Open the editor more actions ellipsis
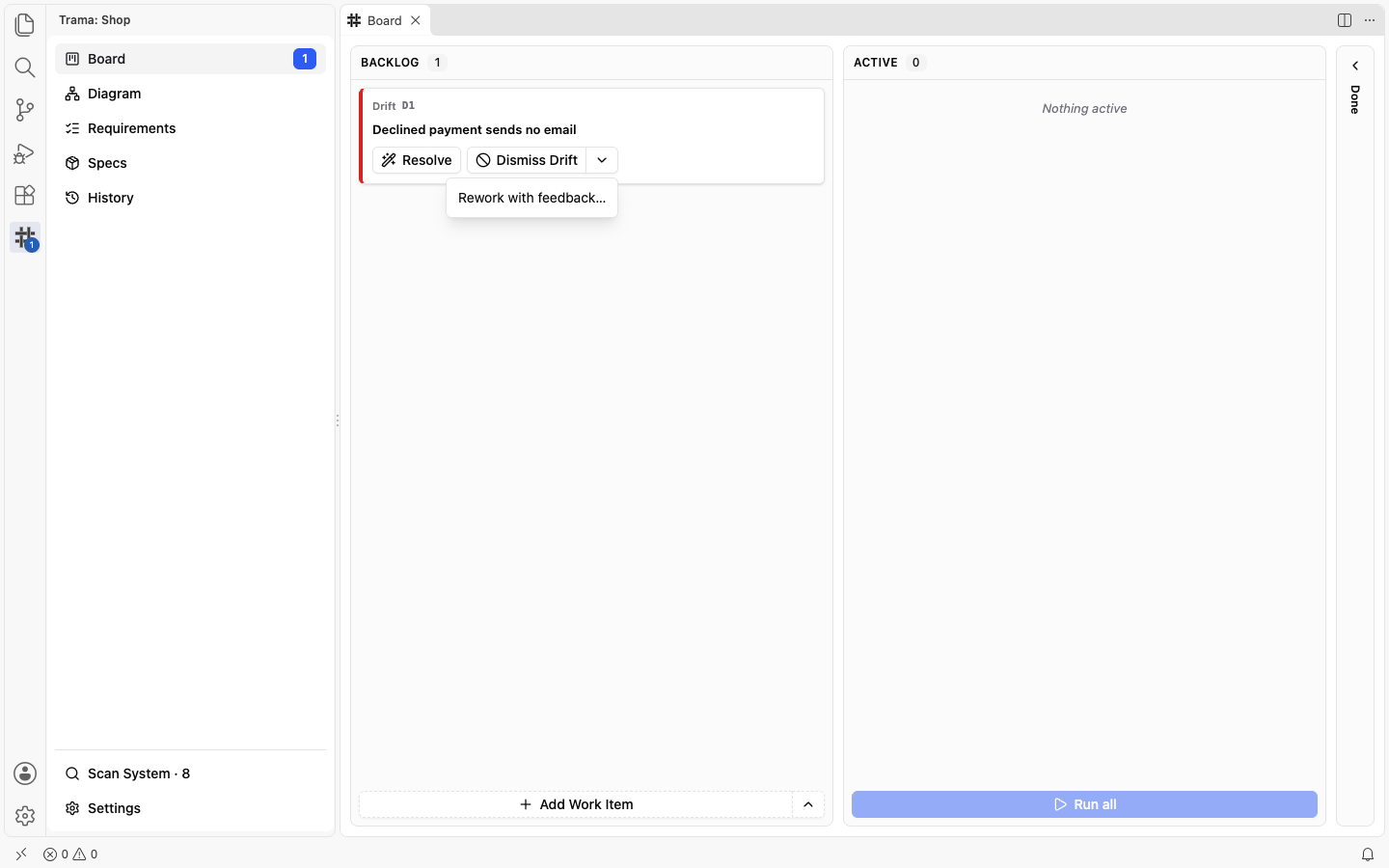Image resolution: width=1389 pixels, height=868 pixels. [1370, 20]
